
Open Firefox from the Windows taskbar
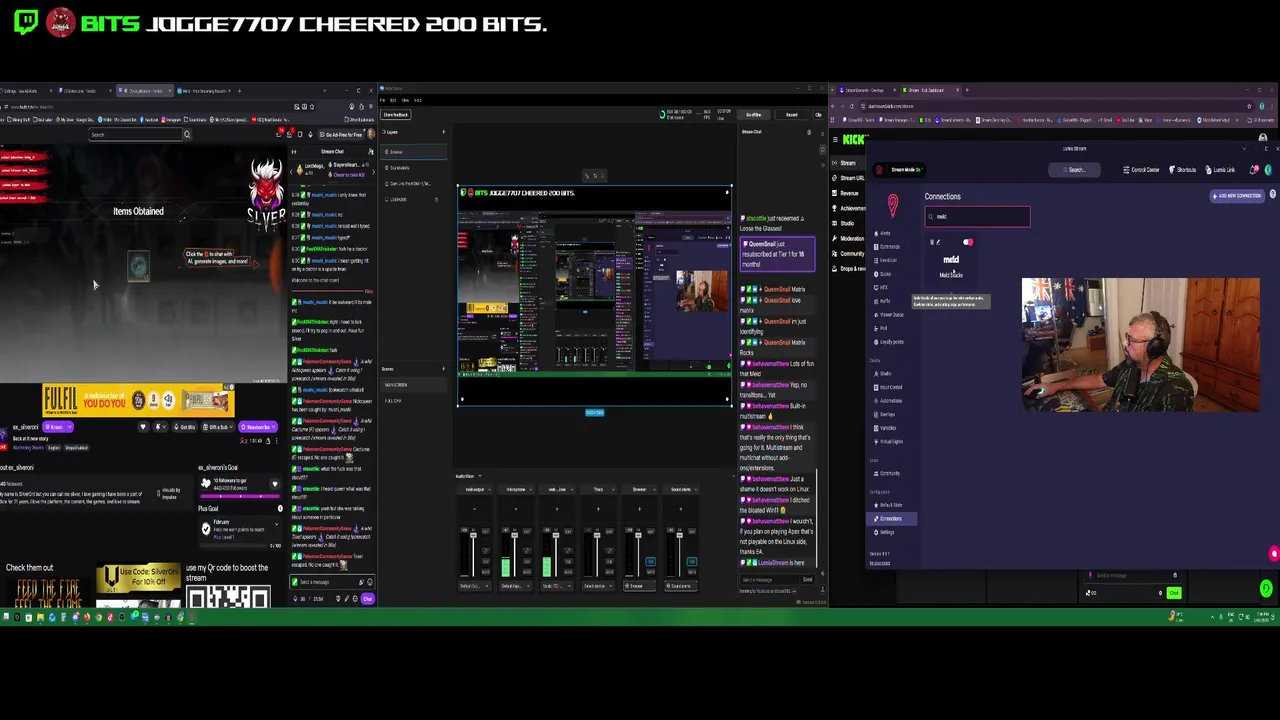(87, 616)
